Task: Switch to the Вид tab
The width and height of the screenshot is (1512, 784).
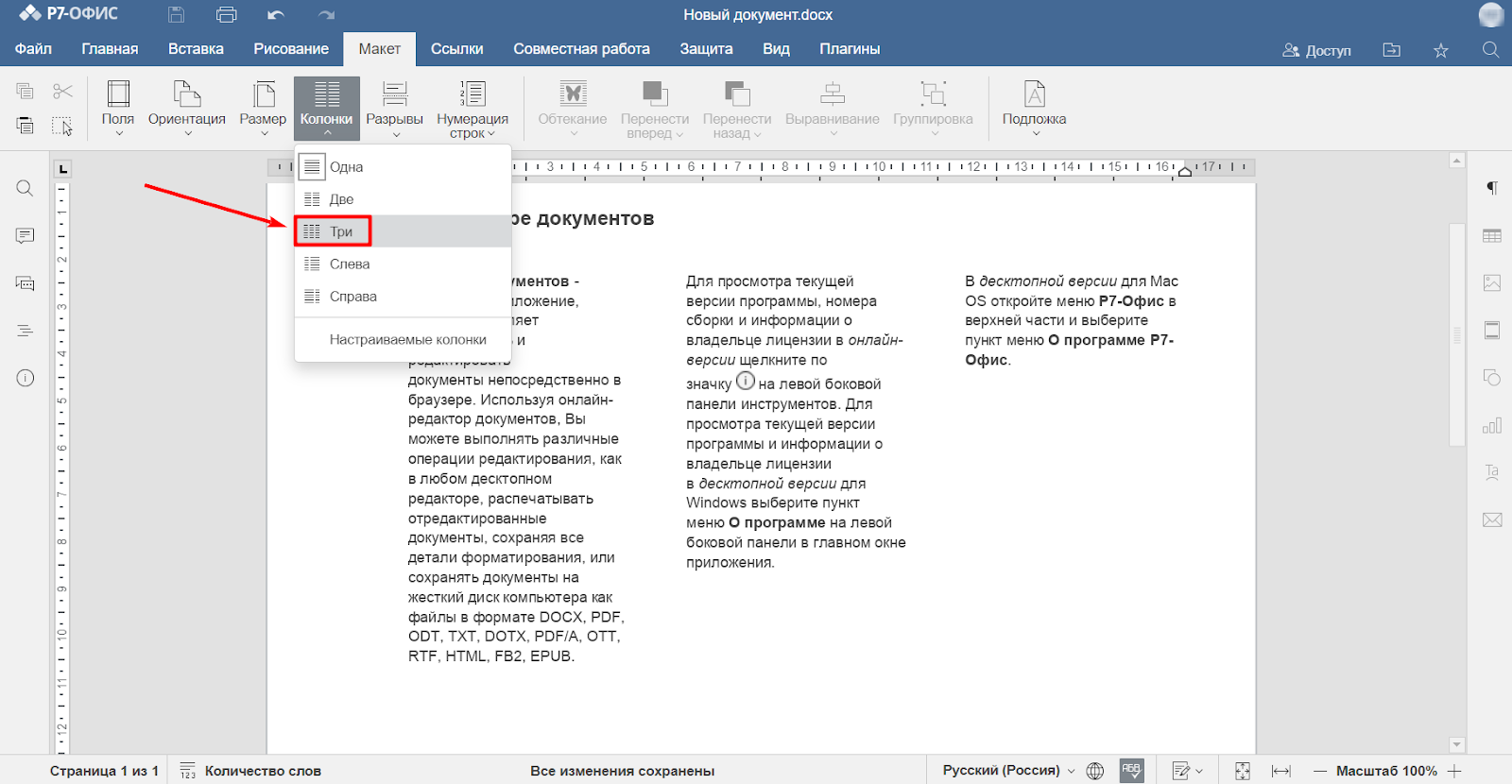Action: [x=776, y=49]
